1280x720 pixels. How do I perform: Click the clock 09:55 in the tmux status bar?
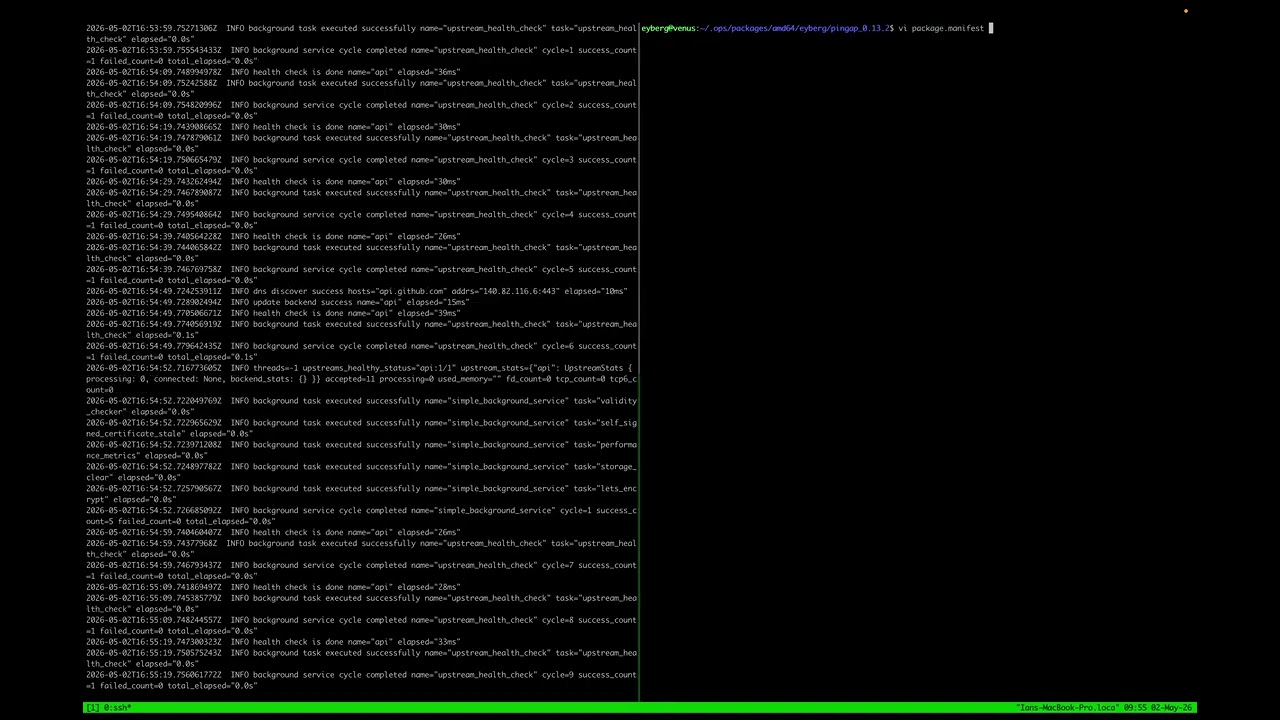1136,708
